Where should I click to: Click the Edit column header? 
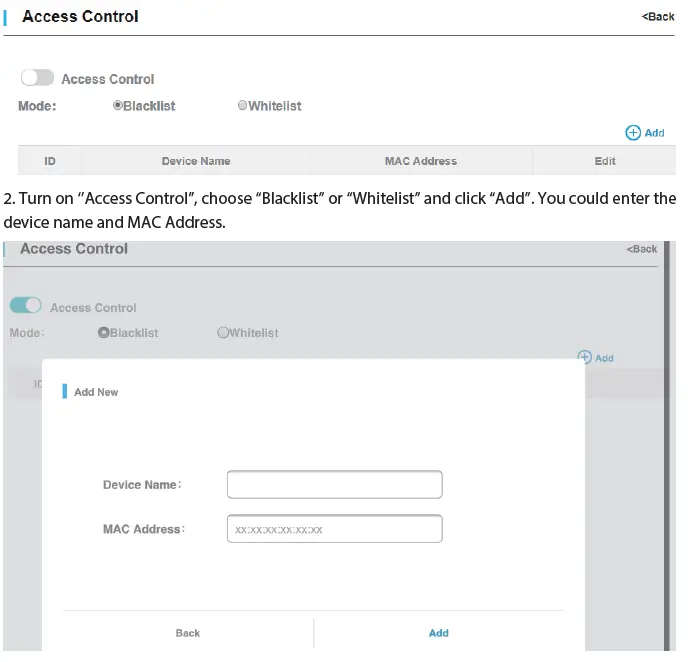pyautogui.click(x=605, y=161)
